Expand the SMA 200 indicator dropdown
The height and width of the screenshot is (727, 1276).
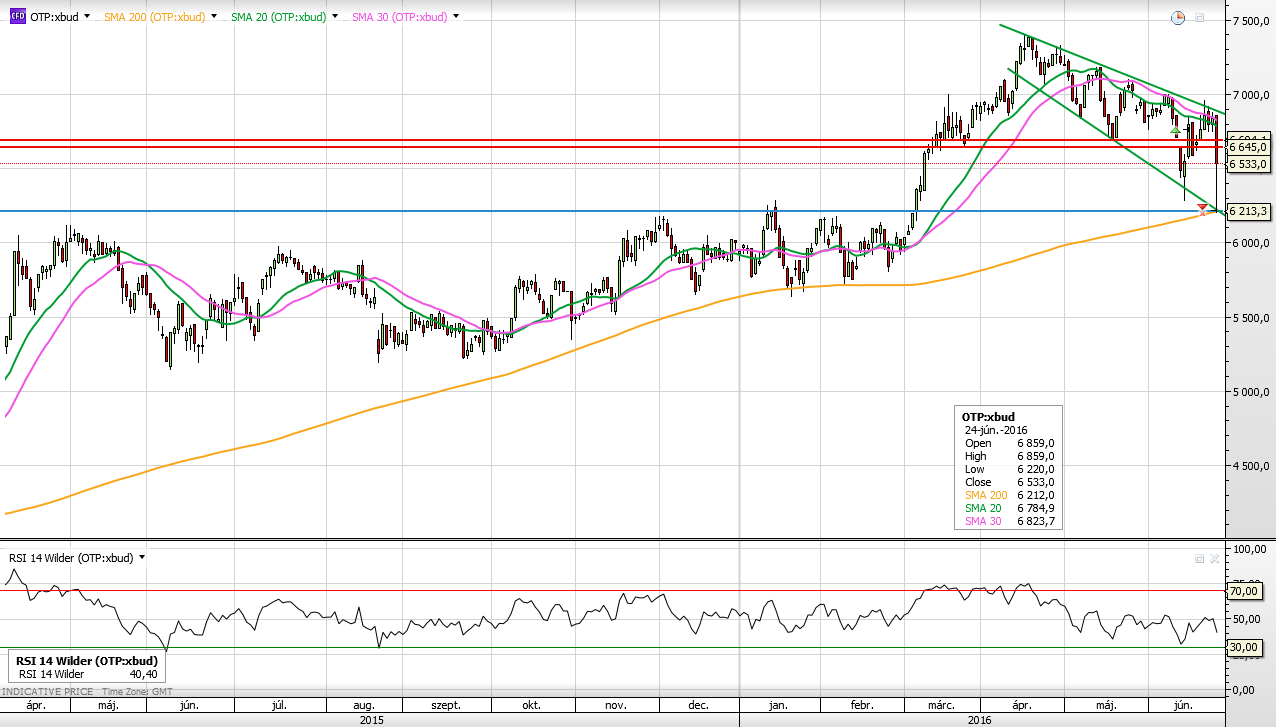pos(214,17)
